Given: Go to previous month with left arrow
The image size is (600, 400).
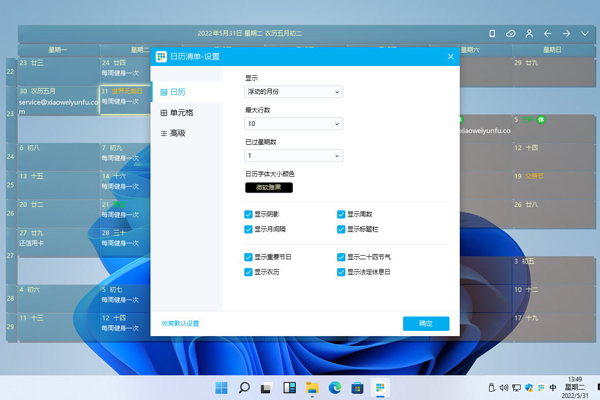Looking at the screenshot, I should coord(548,33).
